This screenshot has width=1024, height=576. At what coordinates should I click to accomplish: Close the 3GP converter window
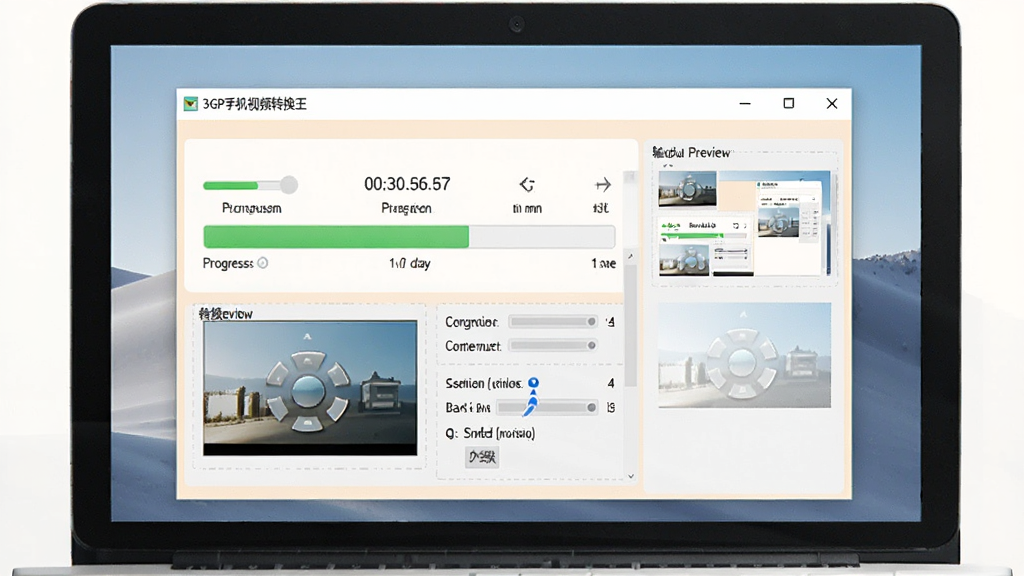coord(832,104)
